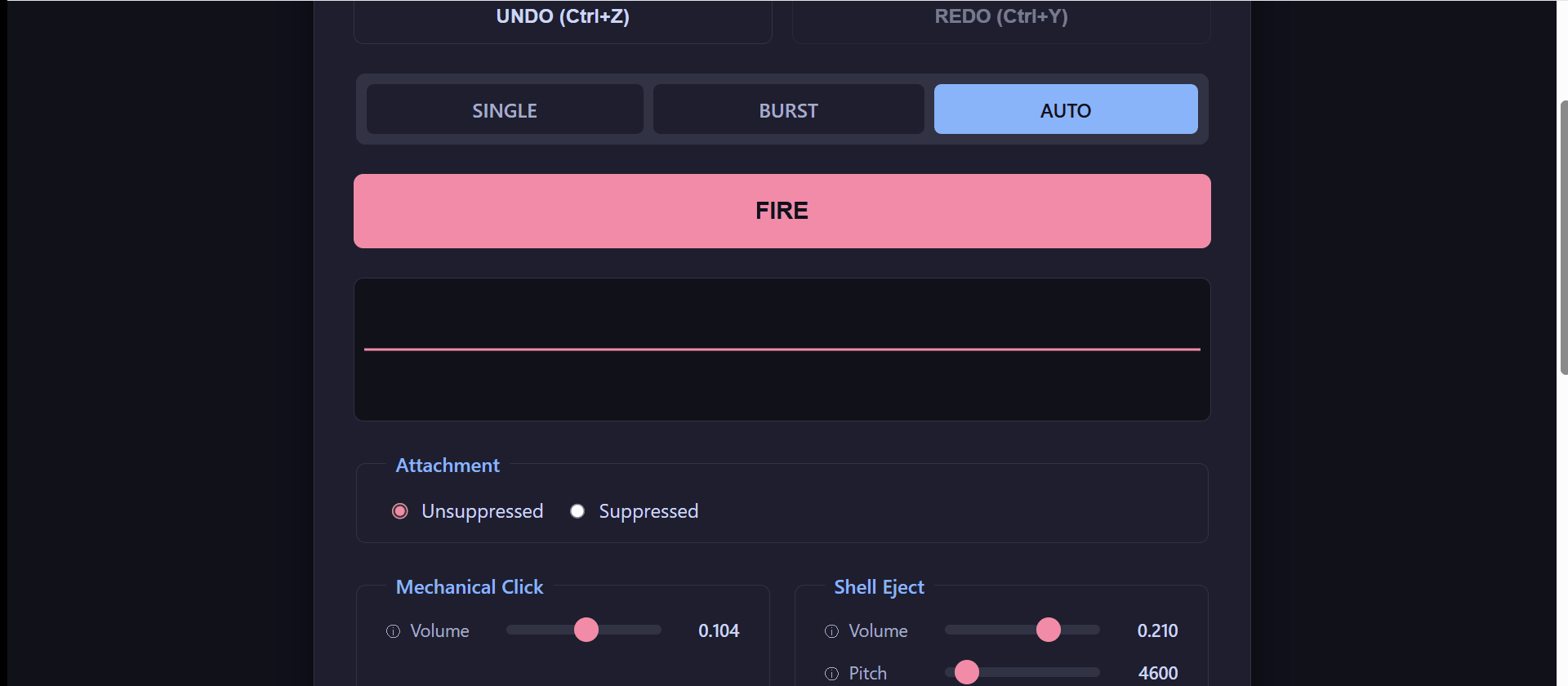Click the Attachment section heading
Viewport: 1568px width, 686px height.
click(x=448, y=465)
